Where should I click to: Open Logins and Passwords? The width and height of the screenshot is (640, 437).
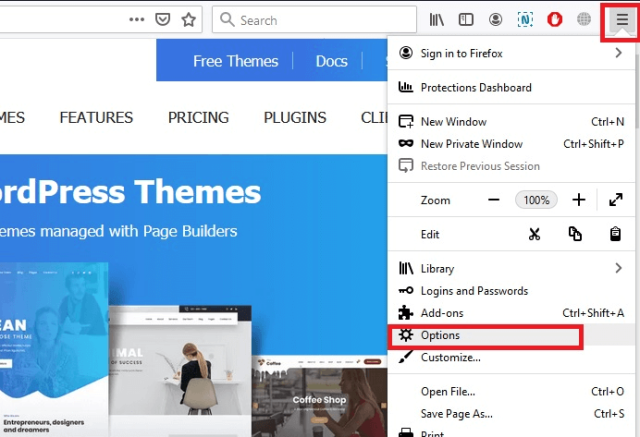coord(511,291)
